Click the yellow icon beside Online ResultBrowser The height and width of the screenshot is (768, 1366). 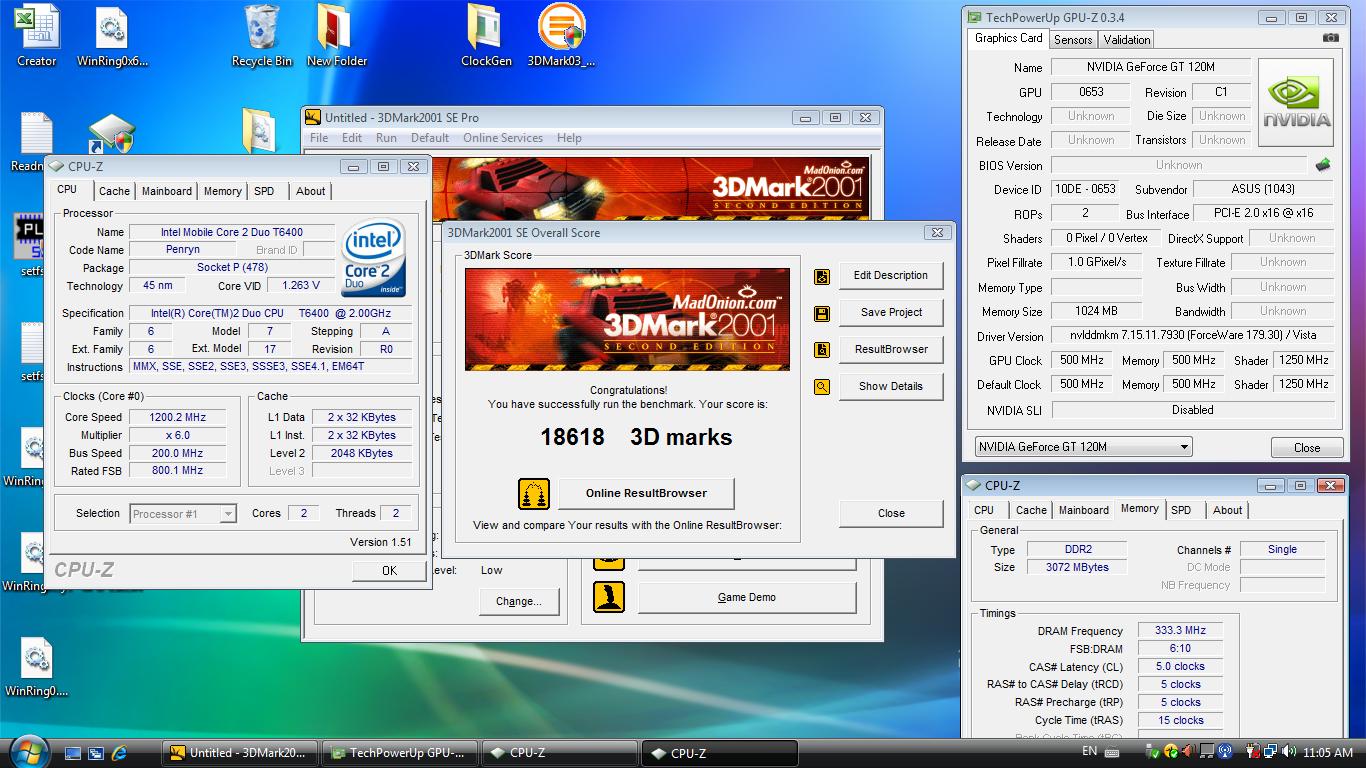click(534, 493)
